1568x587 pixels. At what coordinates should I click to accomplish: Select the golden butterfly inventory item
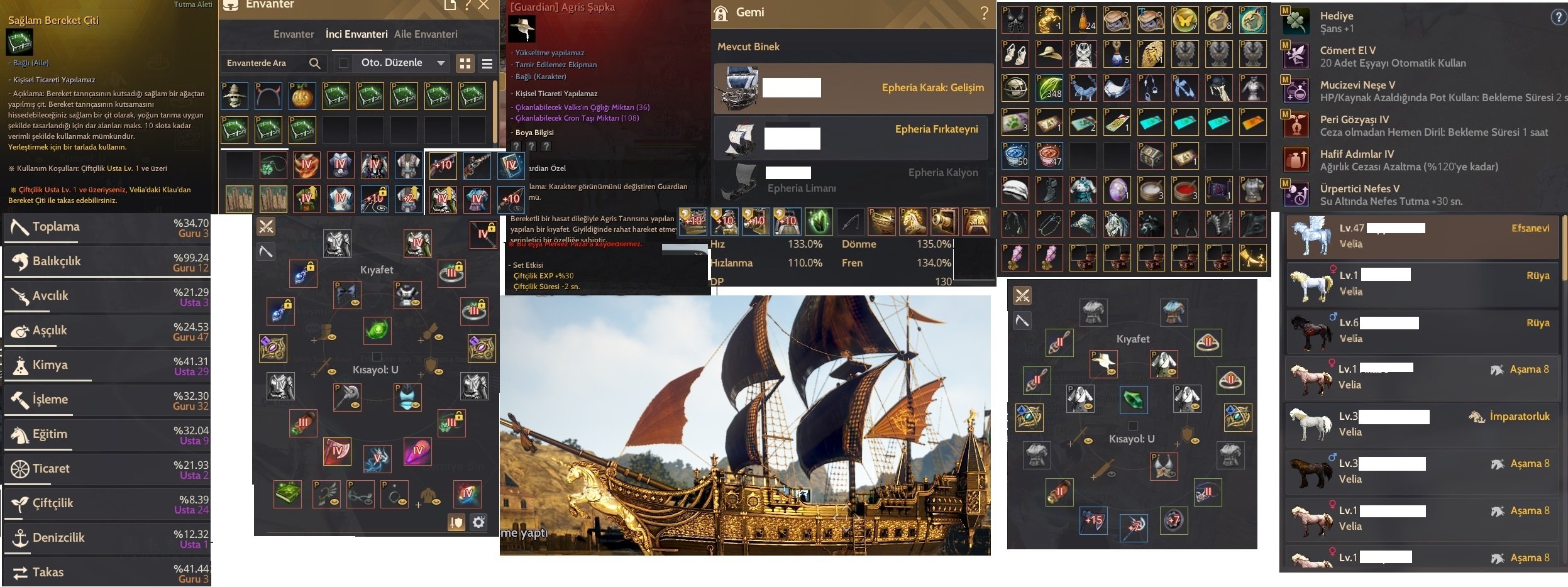click(x=1184, y=20)
